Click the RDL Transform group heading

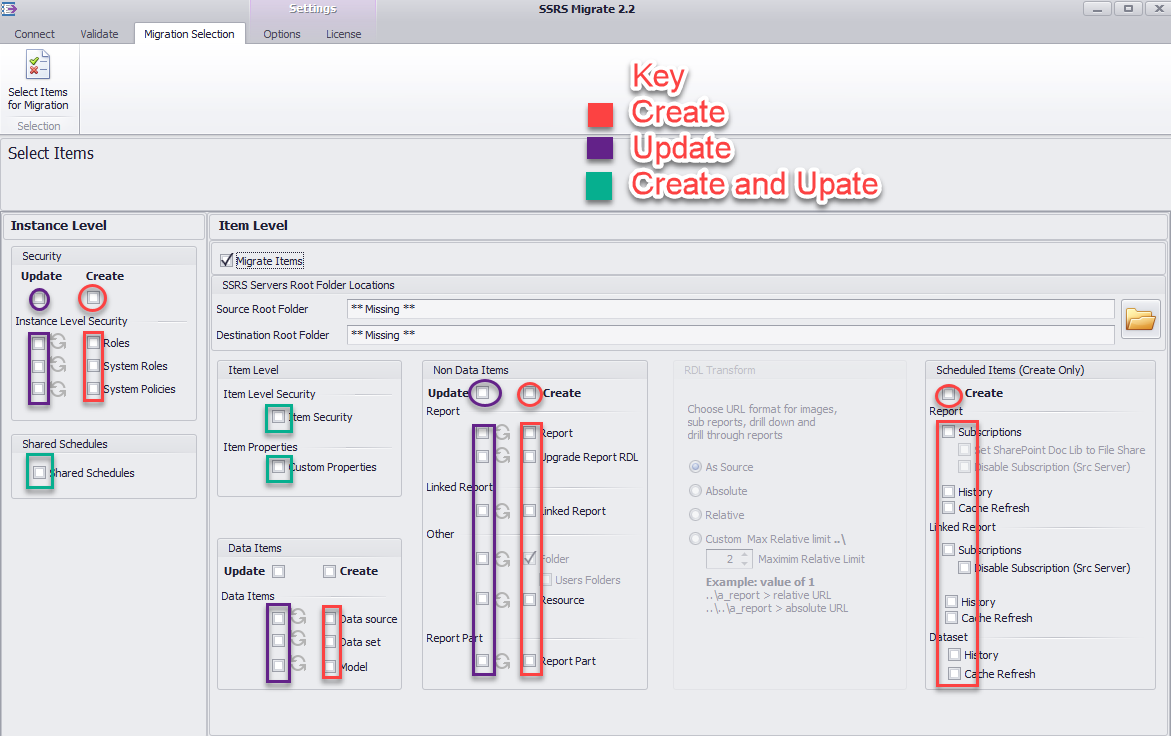[719, 370]
